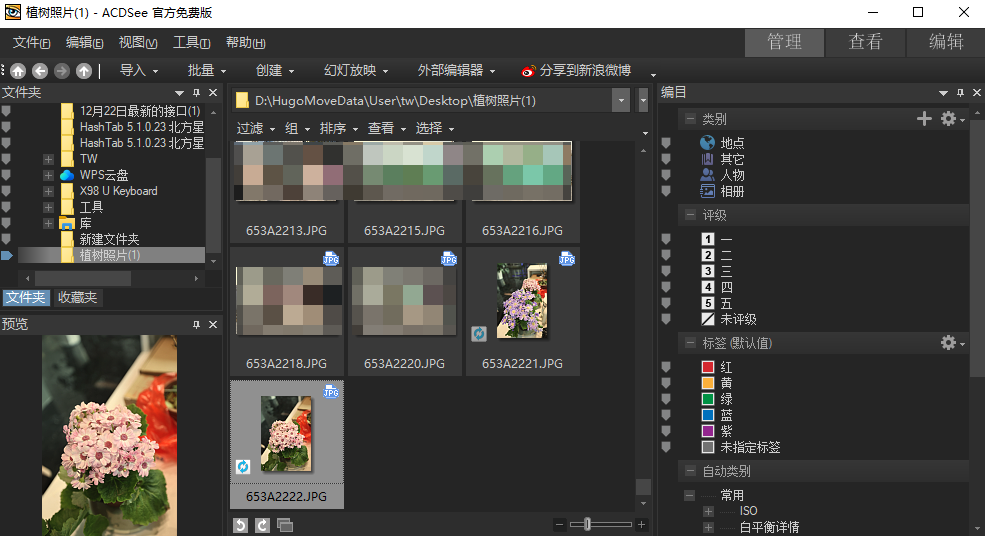The image size is (985, 536).
Task: Toggle the tag marker beside 地点
Action: coord(667,143)
